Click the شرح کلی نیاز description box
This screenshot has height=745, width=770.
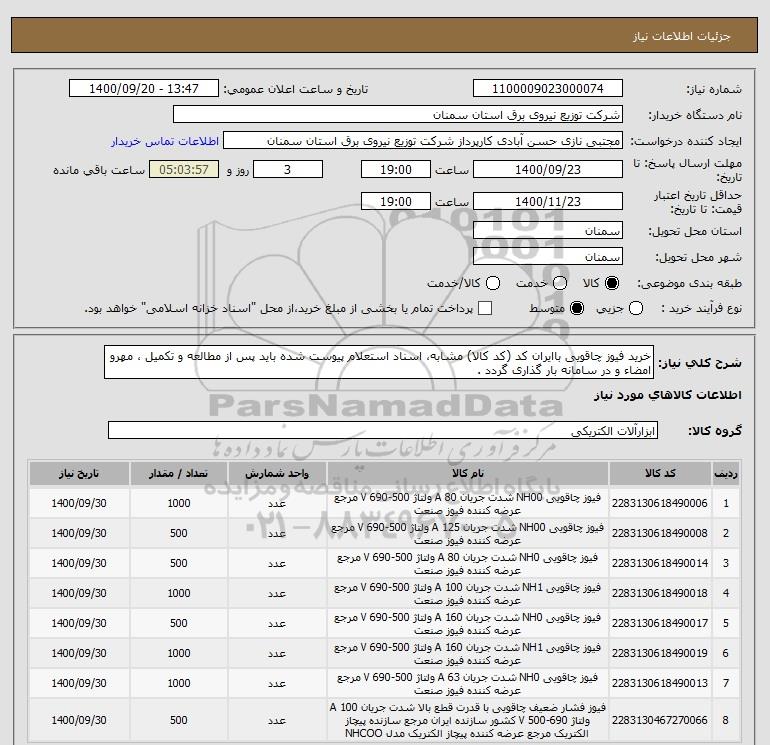click(379, 362)
